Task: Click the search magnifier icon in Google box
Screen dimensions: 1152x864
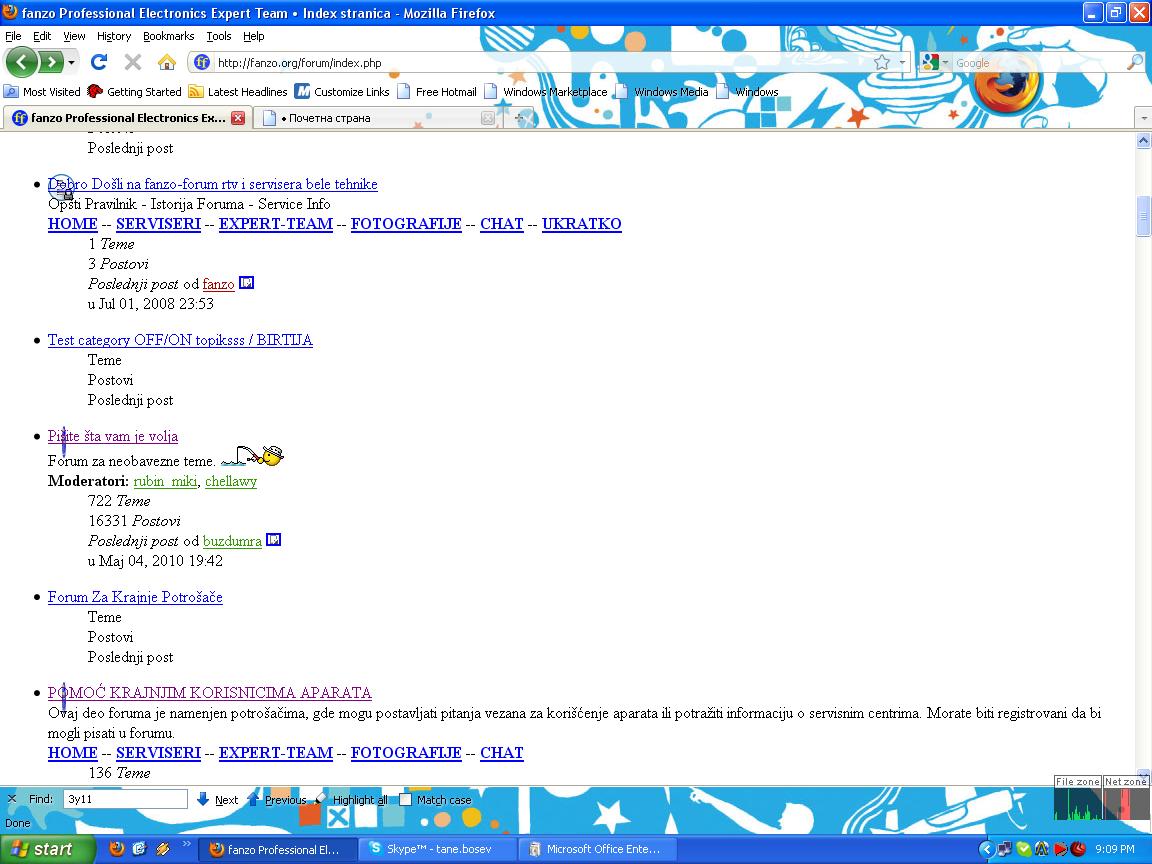Action: (x=1134, y=63)
